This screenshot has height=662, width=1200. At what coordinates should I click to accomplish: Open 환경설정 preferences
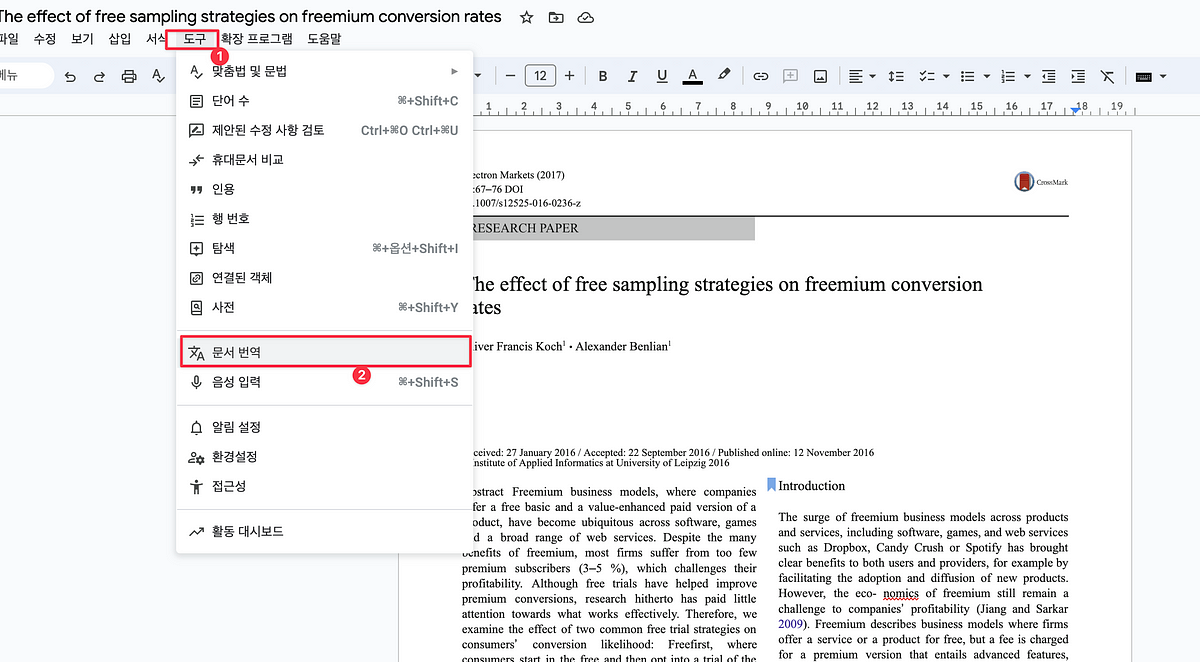pyautogui.click(x=322, y=457)
